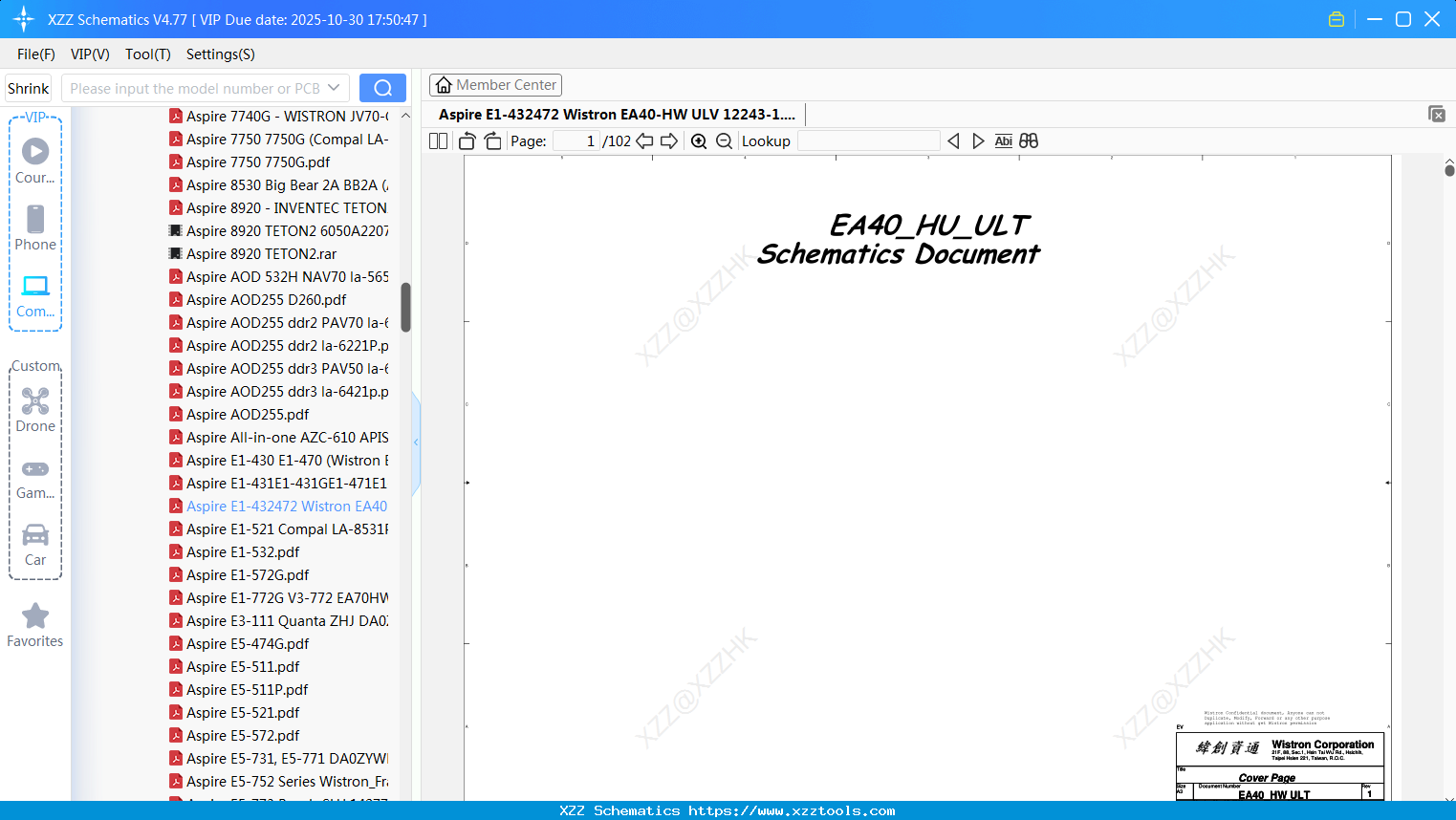Open Aspire AOD 532H NAV70 file
The image size is (1456, 820).
click(279, 277)
